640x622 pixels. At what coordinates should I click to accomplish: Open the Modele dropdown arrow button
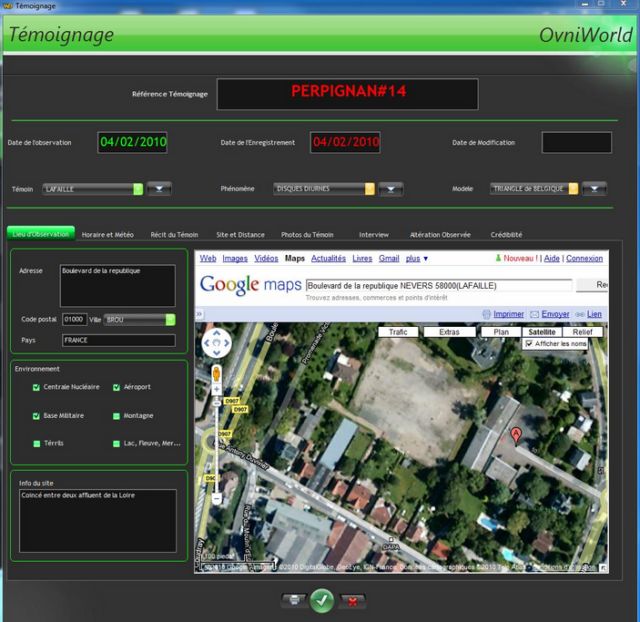pos(594,189)
